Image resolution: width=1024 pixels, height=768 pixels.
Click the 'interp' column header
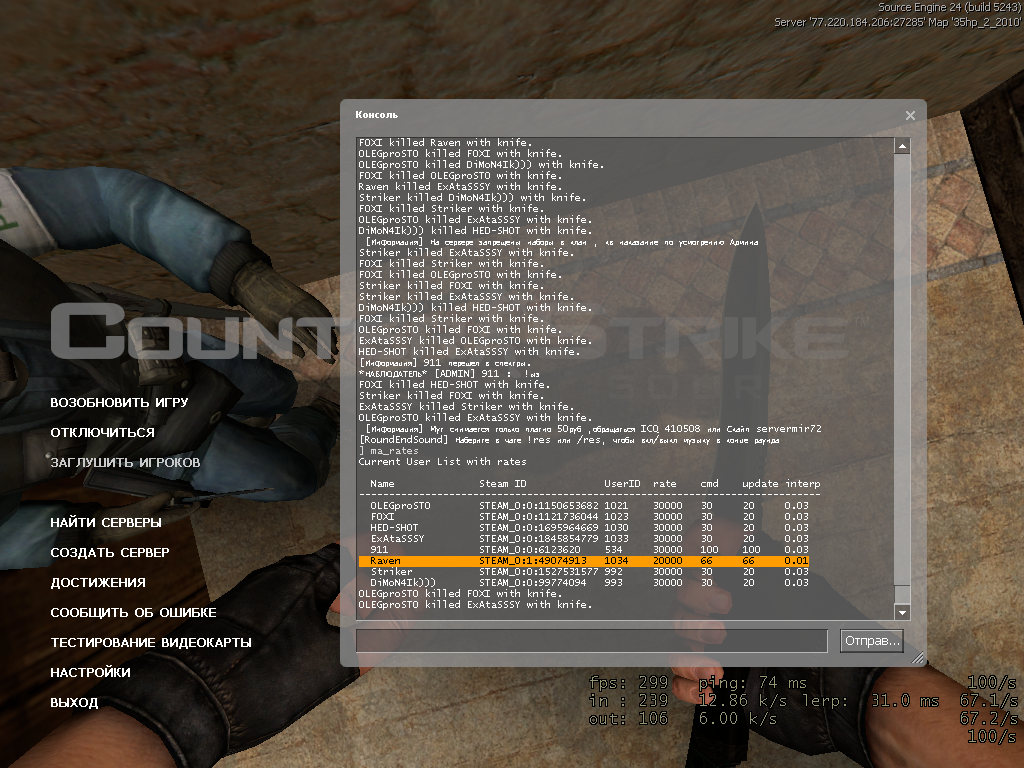tap(803, 484)
